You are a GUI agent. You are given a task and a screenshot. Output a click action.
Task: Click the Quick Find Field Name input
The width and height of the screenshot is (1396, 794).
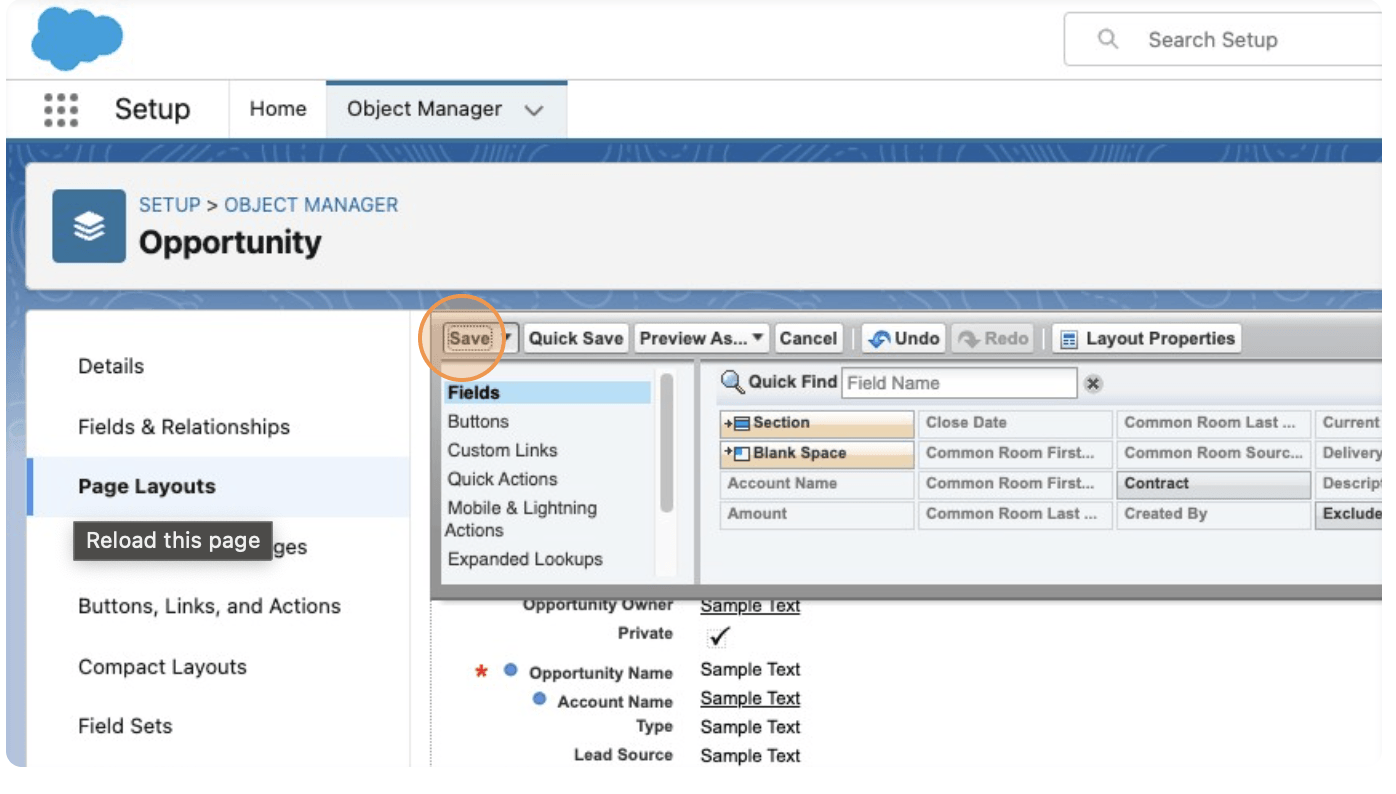pos(960,383)
